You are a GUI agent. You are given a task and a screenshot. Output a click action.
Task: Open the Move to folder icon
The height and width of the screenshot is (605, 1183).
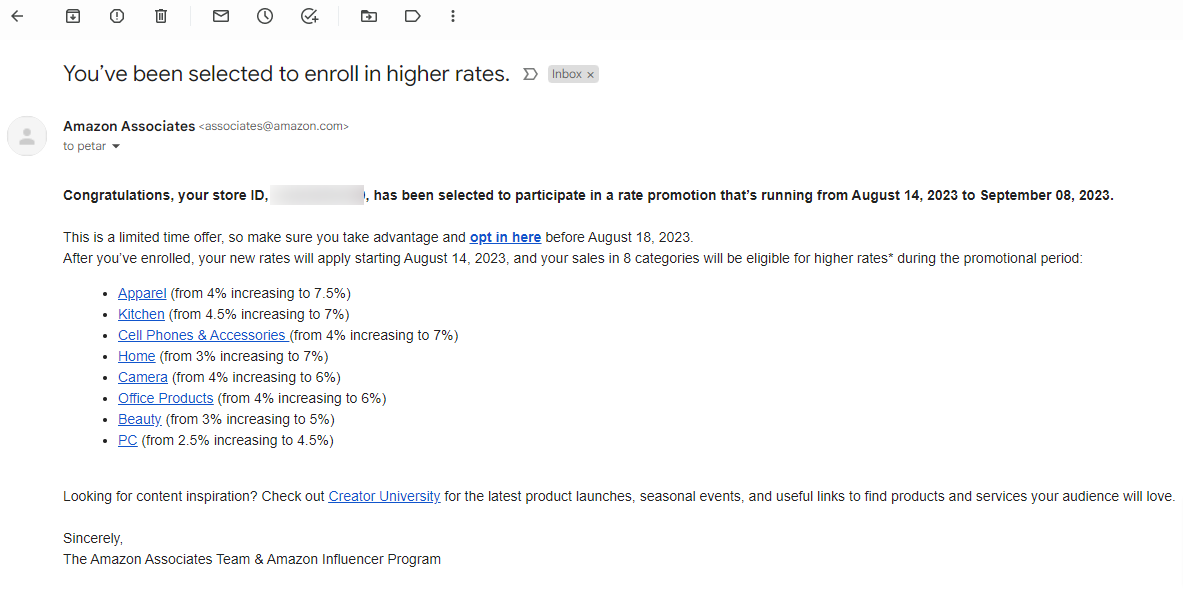click(x=369, y=16)
